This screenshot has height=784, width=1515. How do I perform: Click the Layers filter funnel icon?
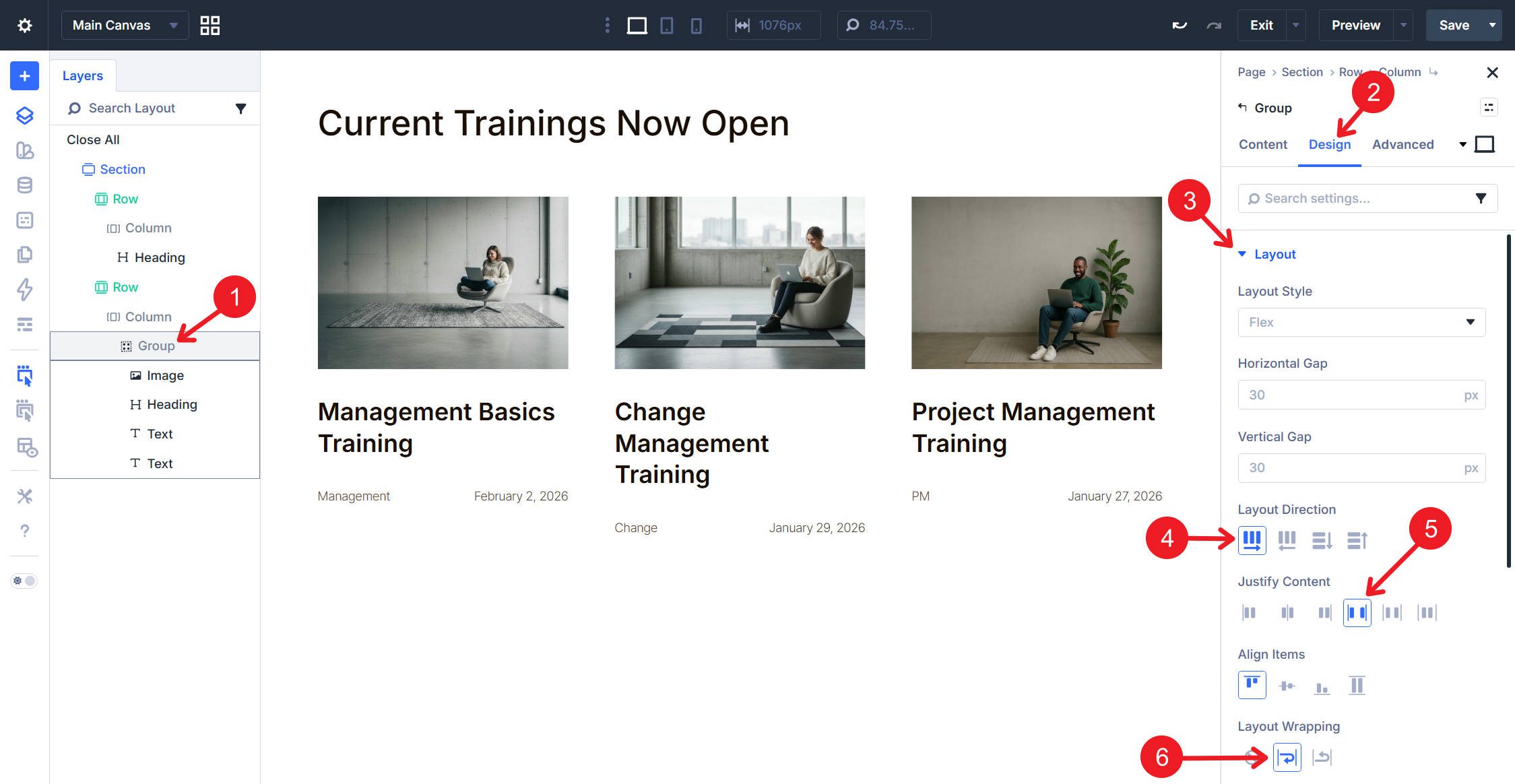pyautogui.click(x=240, y=108)
